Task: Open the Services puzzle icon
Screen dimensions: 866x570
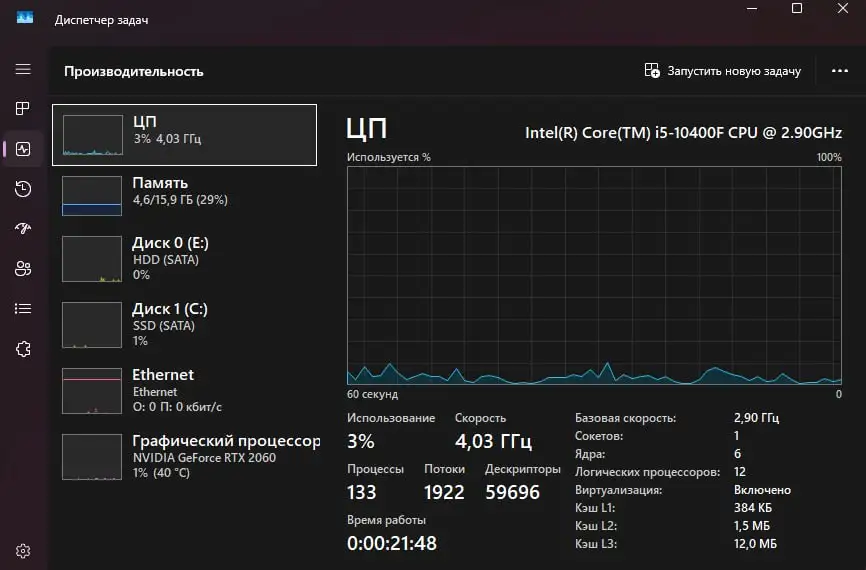Action: tap(23, 348)
